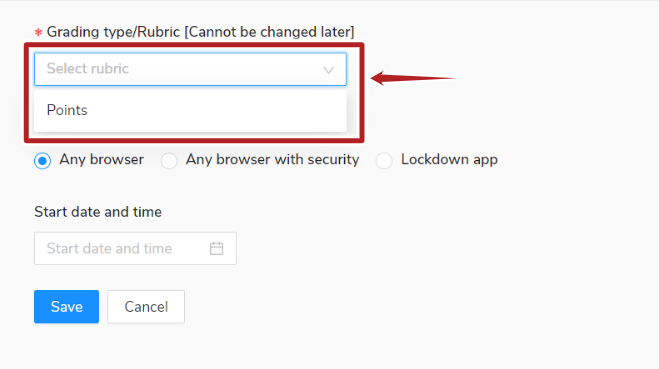659x369 pixels.
Task: Click the rubric dropdown chevron arrow
Action: (x=329, y=70)
